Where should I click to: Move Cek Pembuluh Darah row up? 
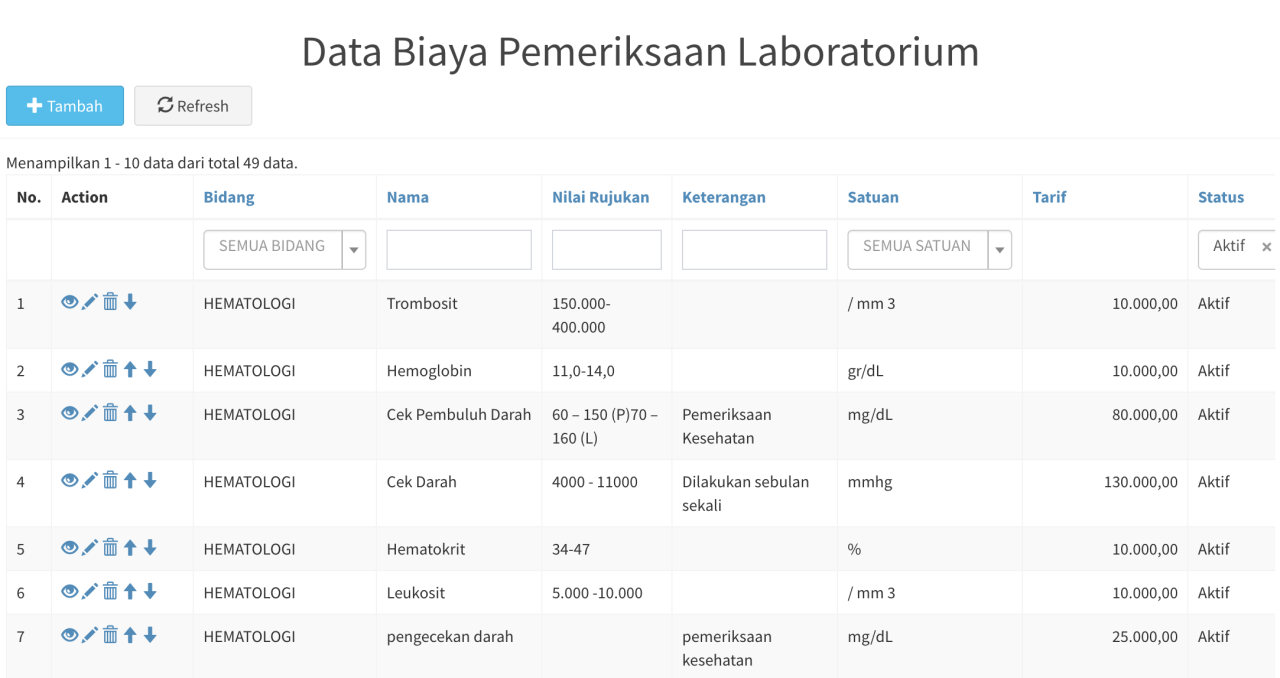pyautogui.click(x=130, y=412)
